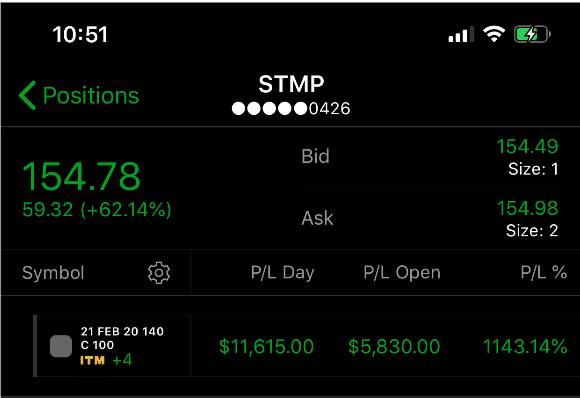Tap the gray square position icon
The image size is (580, 398).
point(61,346)
